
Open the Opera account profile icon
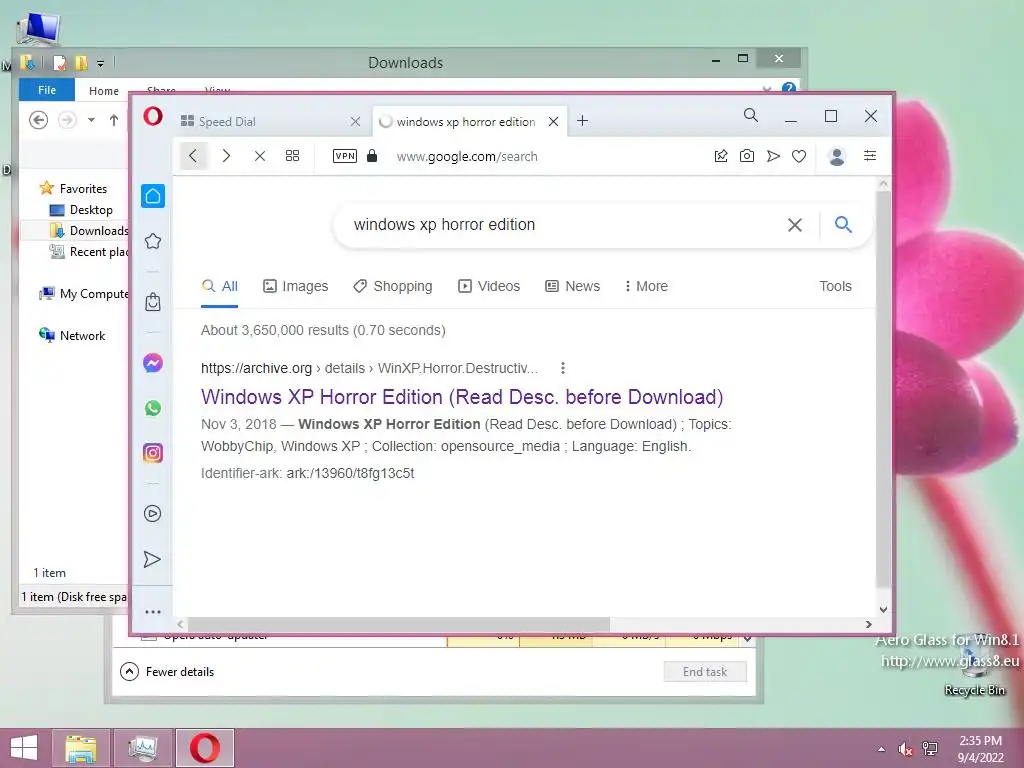837,156
